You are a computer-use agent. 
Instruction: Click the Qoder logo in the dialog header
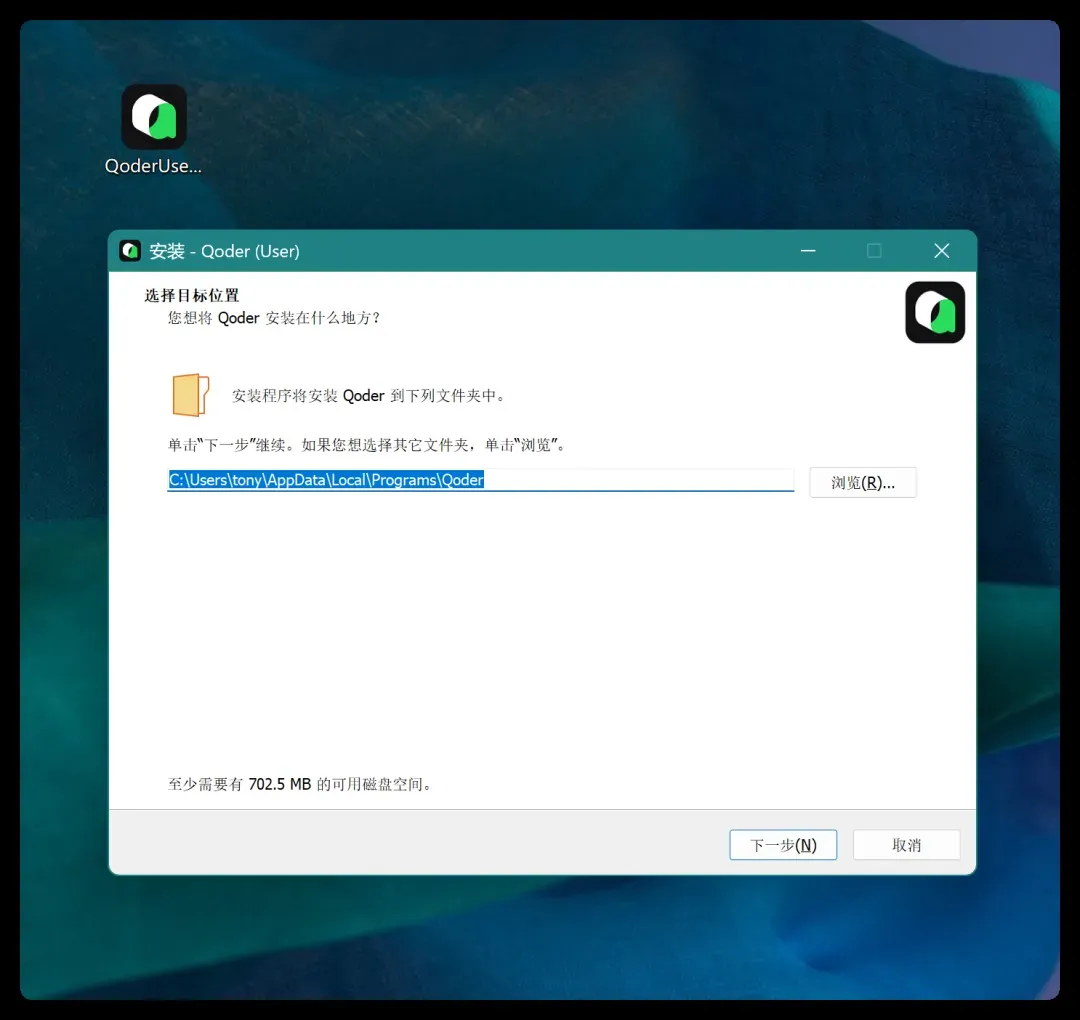[935, 312]
